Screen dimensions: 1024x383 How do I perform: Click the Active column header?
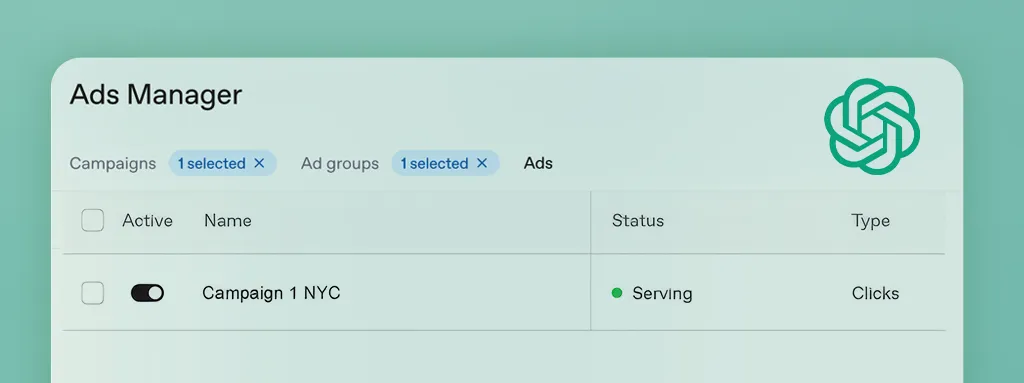pyautogui.click(x=148, y=221)
